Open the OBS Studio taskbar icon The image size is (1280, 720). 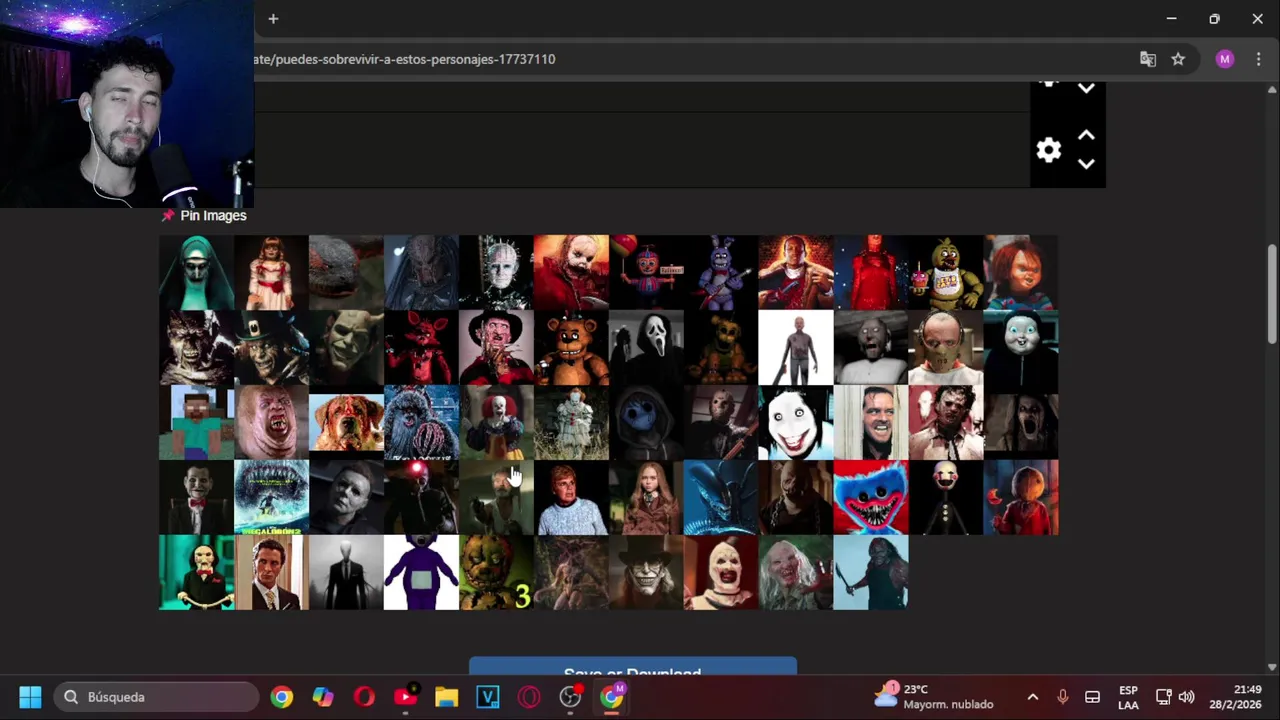point(570,697)
